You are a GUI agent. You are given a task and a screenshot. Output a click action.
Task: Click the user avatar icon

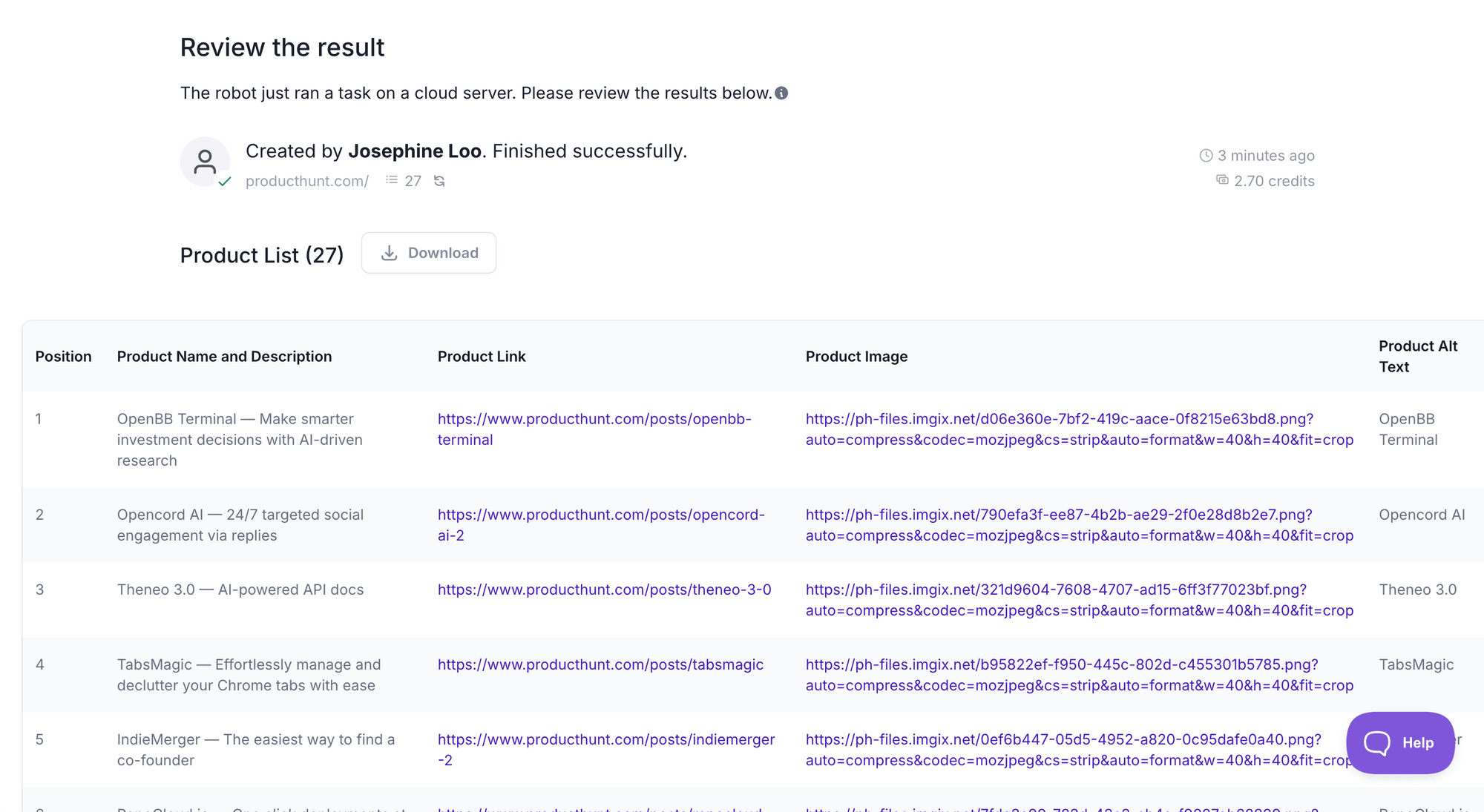tap(205, 162)
